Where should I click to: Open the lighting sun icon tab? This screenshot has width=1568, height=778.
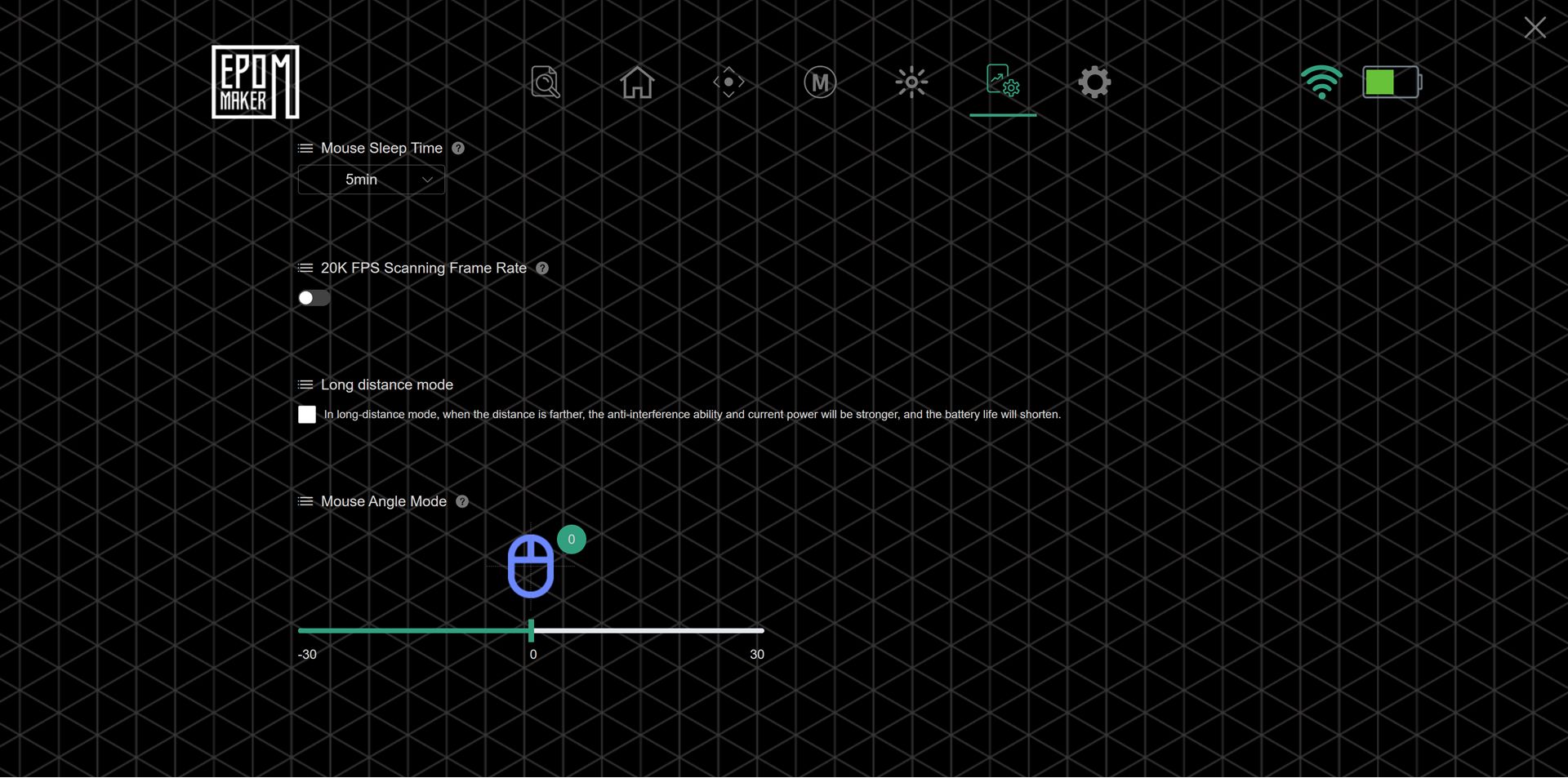(x=911, y=82)
